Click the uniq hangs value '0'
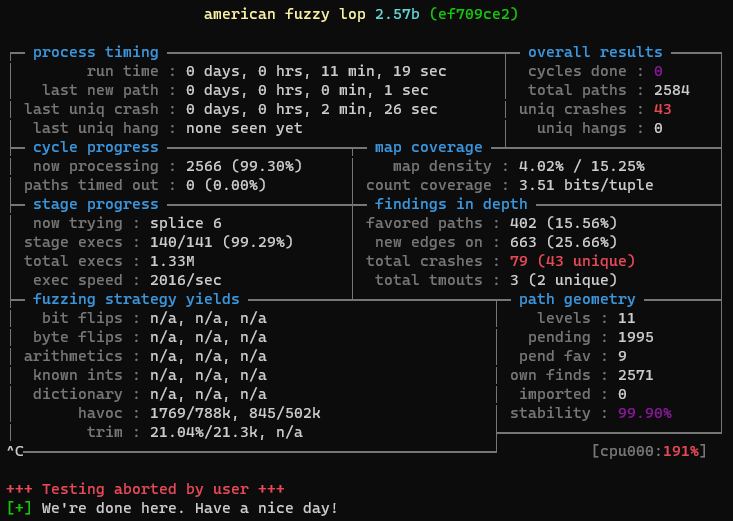 [x=658, y=129]
